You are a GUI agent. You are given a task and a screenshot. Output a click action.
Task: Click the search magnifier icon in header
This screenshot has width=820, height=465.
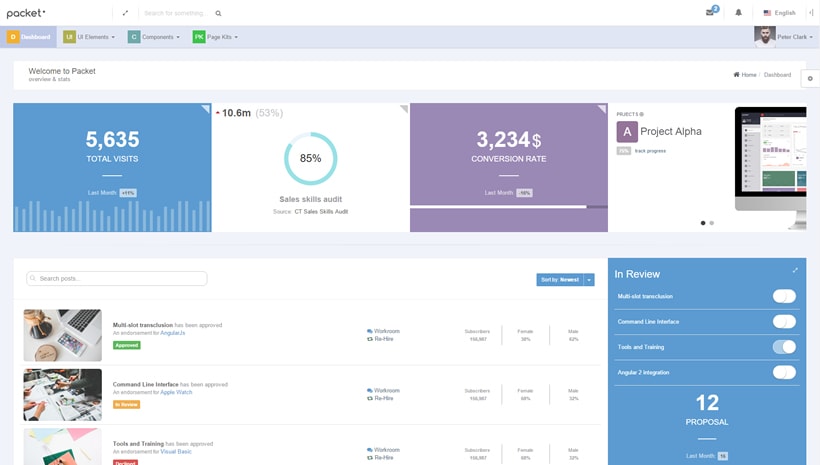click(x=218, y=13)
